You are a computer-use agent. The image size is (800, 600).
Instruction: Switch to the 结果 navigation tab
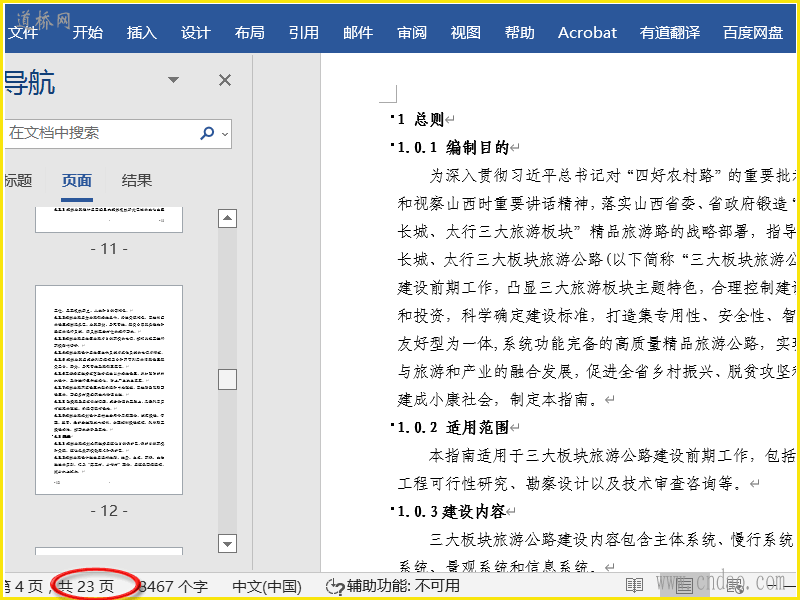[137, 181]
